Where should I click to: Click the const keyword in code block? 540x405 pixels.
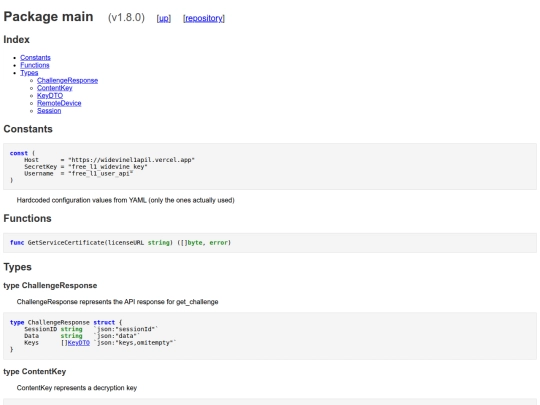point(19,153)
